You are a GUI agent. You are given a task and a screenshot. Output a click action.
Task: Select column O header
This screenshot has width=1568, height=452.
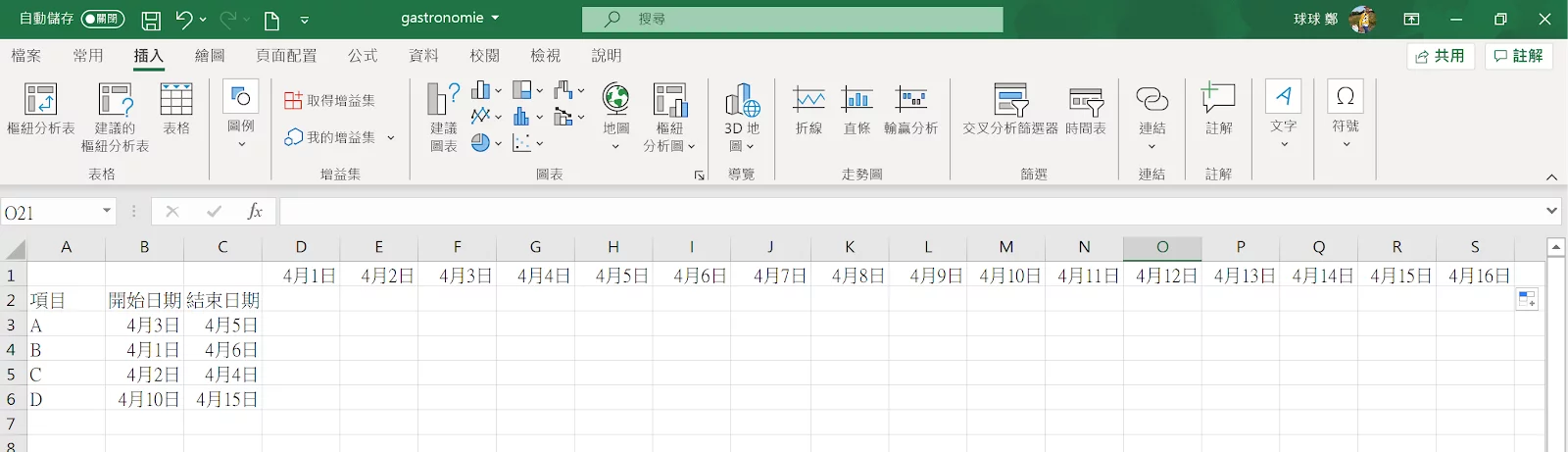(x=1162, y=247)
